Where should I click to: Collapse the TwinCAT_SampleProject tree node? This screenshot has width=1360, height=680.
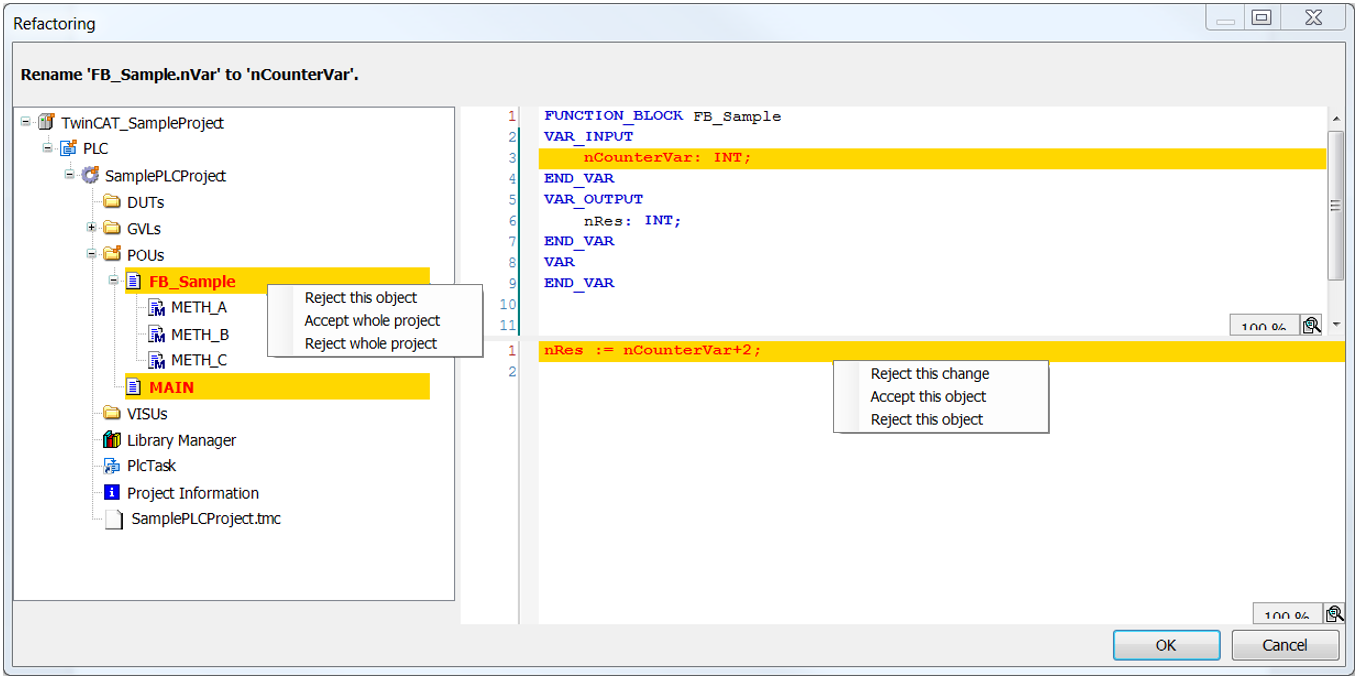25,122
